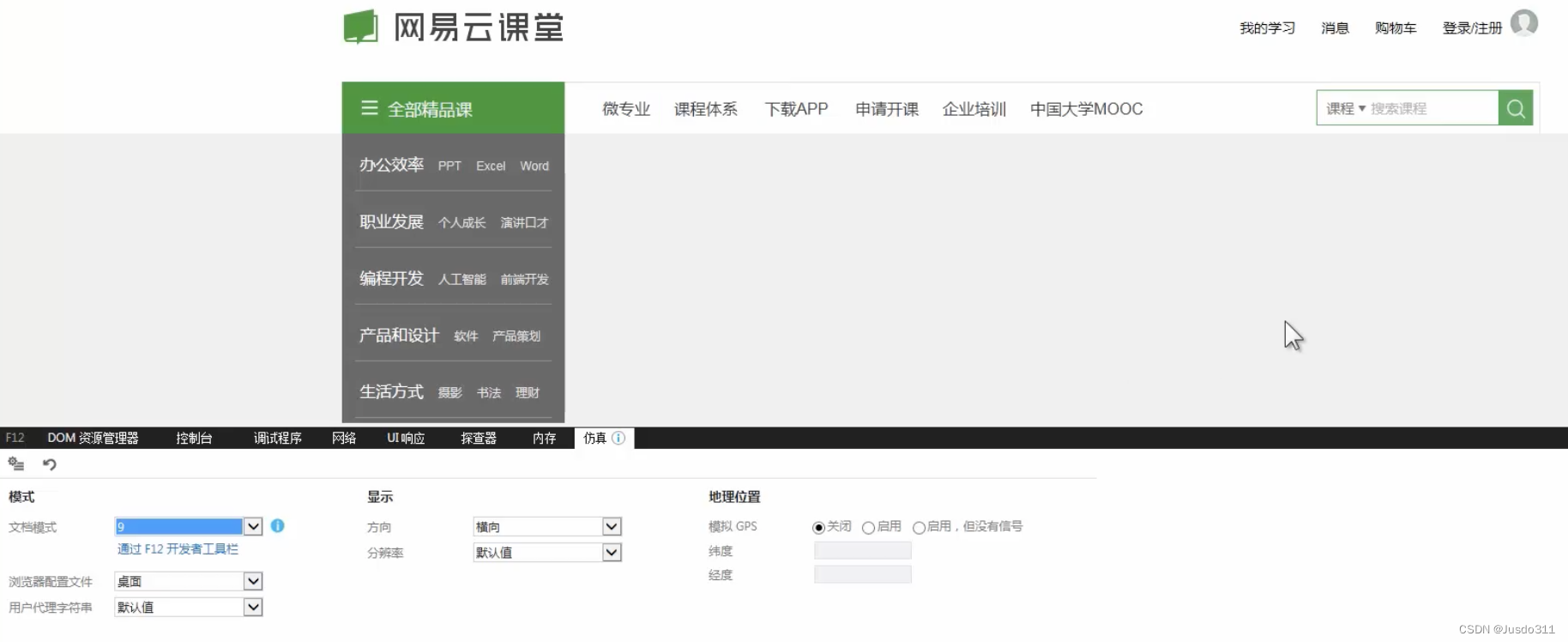Image resolution: width=1568 pixels, height=642 pixels.
Task: Click the 人工智能 subcategory link
Action: click(x=461, y=279)
